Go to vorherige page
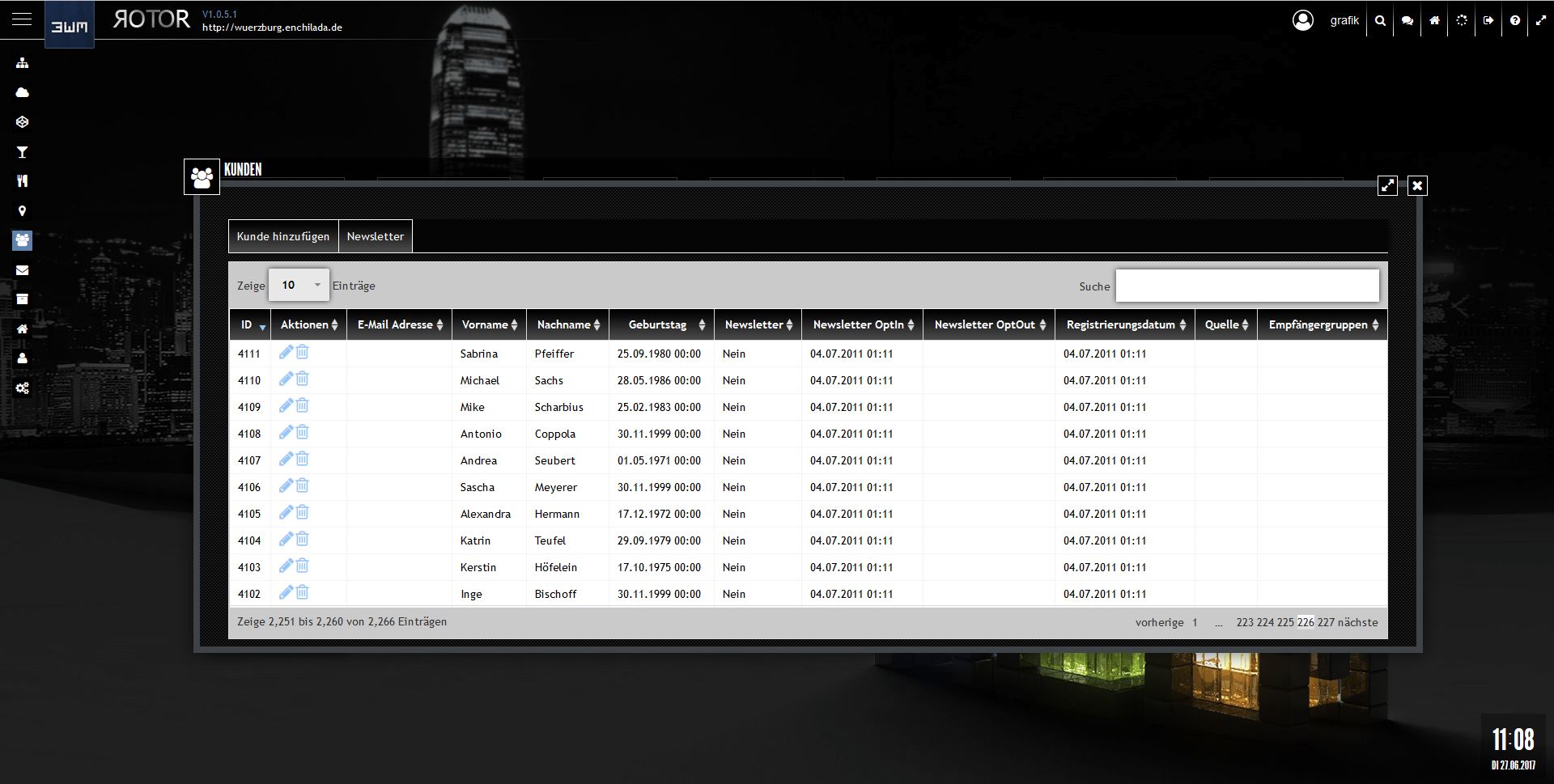 coord(1159,622)
